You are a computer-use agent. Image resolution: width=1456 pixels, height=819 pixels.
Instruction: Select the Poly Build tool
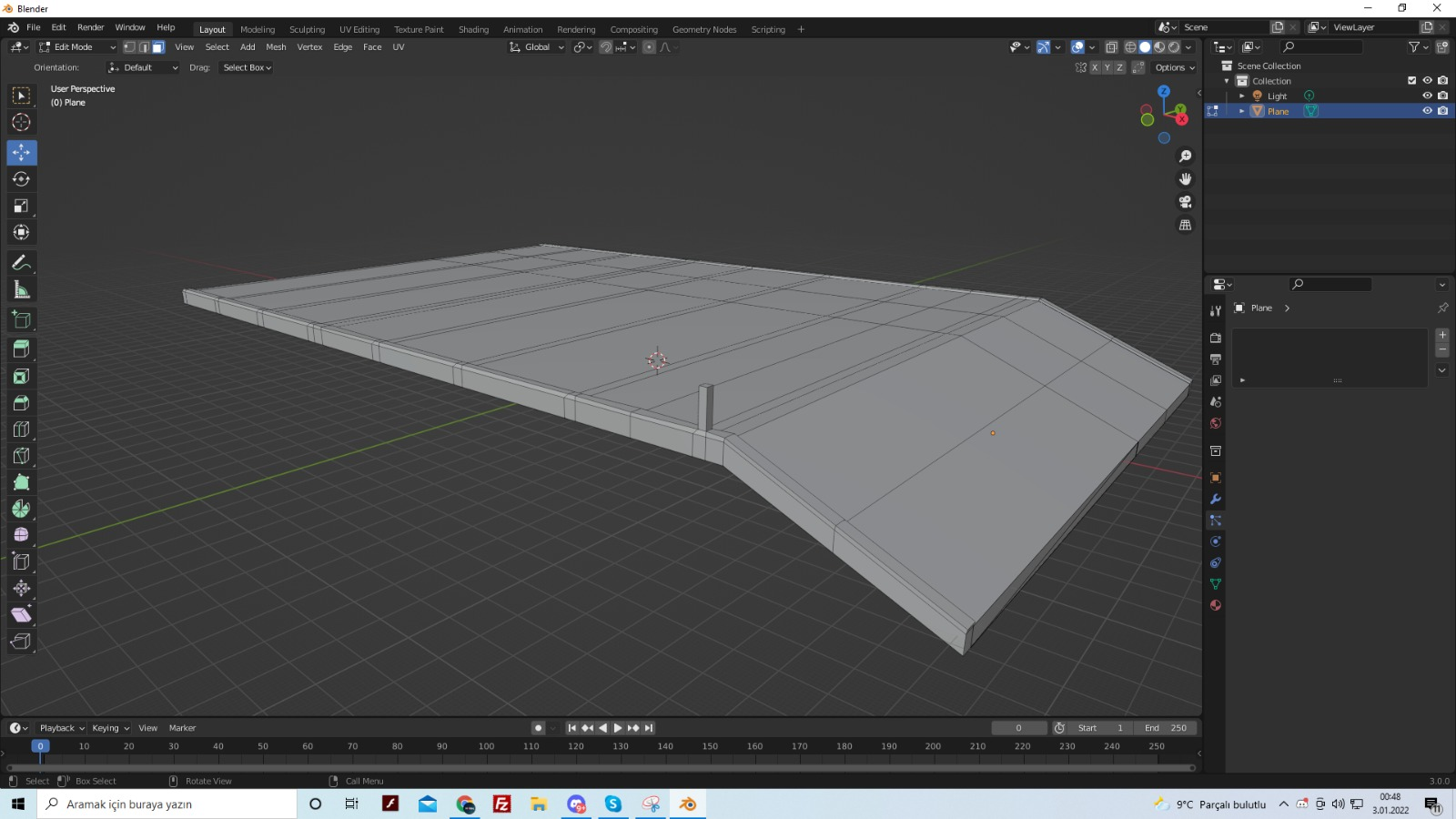pos(21,482)
